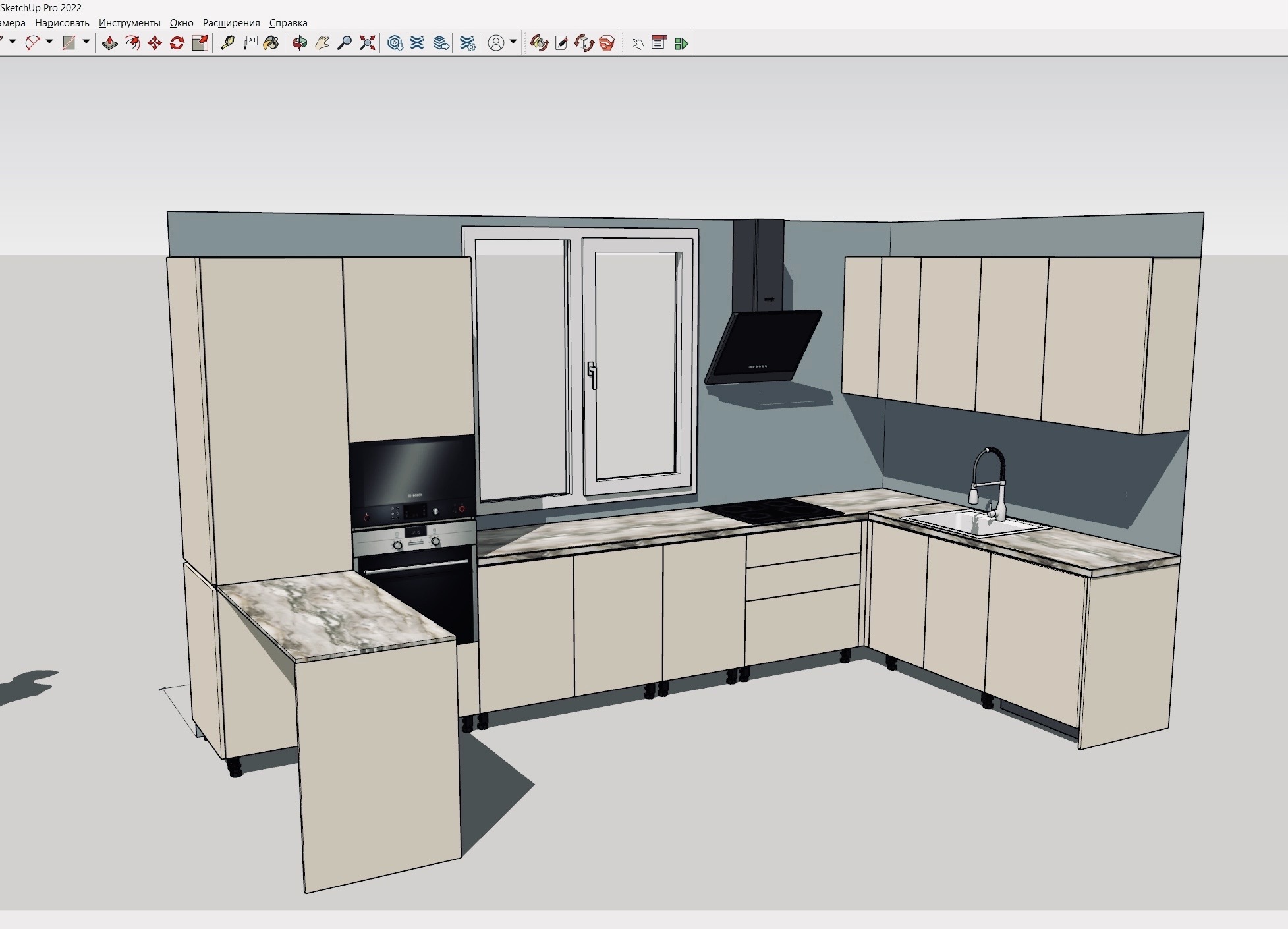Open the Расширения menu
The height and width of the screenshot is (929, 1288).
coord(231,23)
